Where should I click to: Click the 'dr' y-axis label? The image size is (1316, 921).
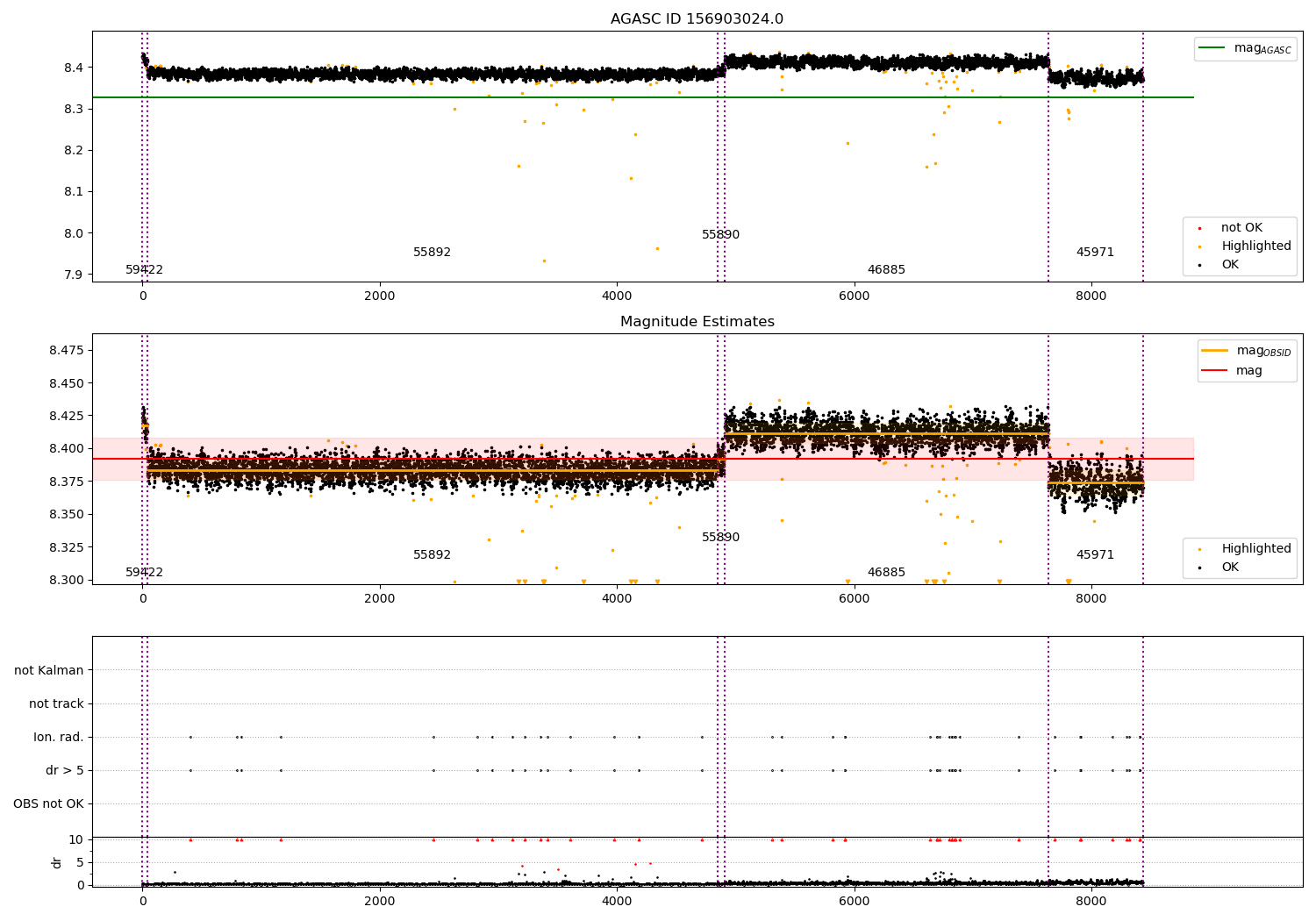57,862
